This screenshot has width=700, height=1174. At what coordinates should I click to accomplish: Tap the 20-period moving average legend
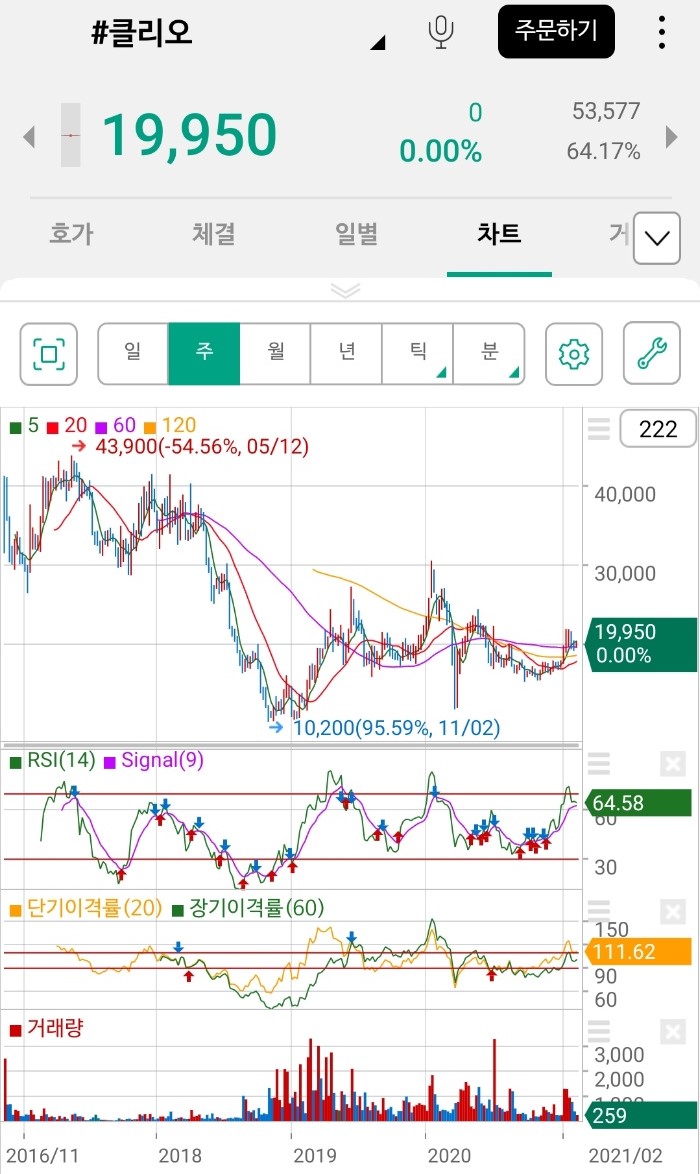click(67, 426)
